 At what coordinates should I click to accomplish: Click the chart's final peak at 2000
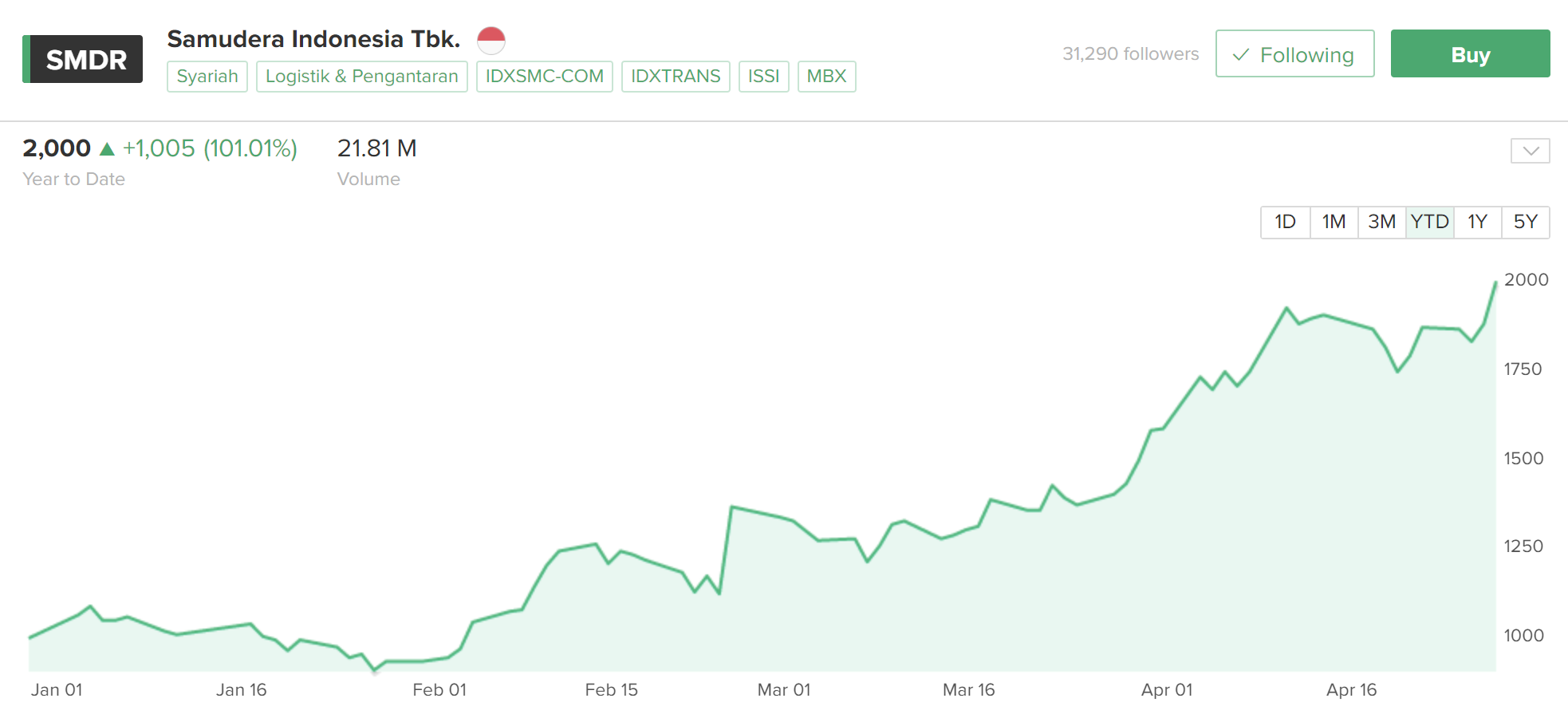tap(1495, 282)
